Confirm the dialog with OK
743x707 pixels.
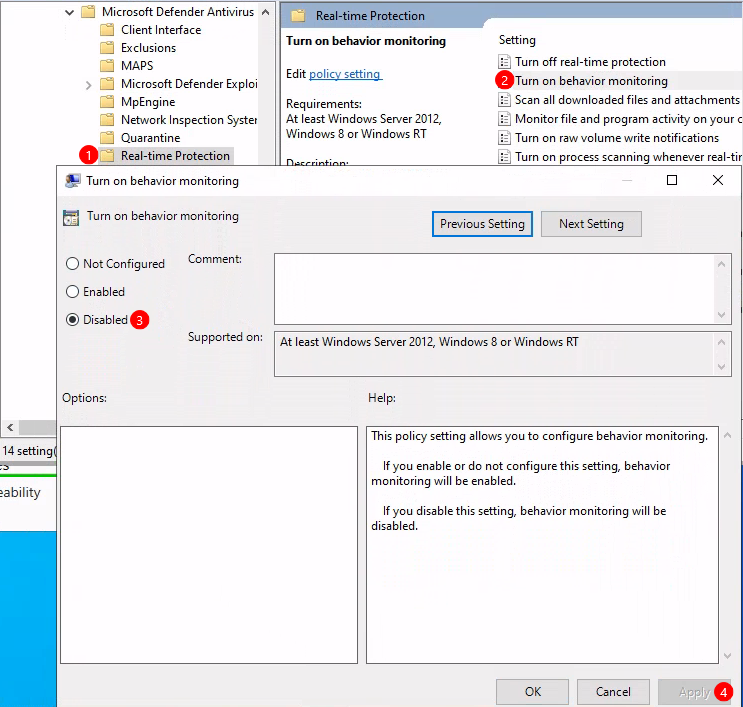click(x=532, y=692)
